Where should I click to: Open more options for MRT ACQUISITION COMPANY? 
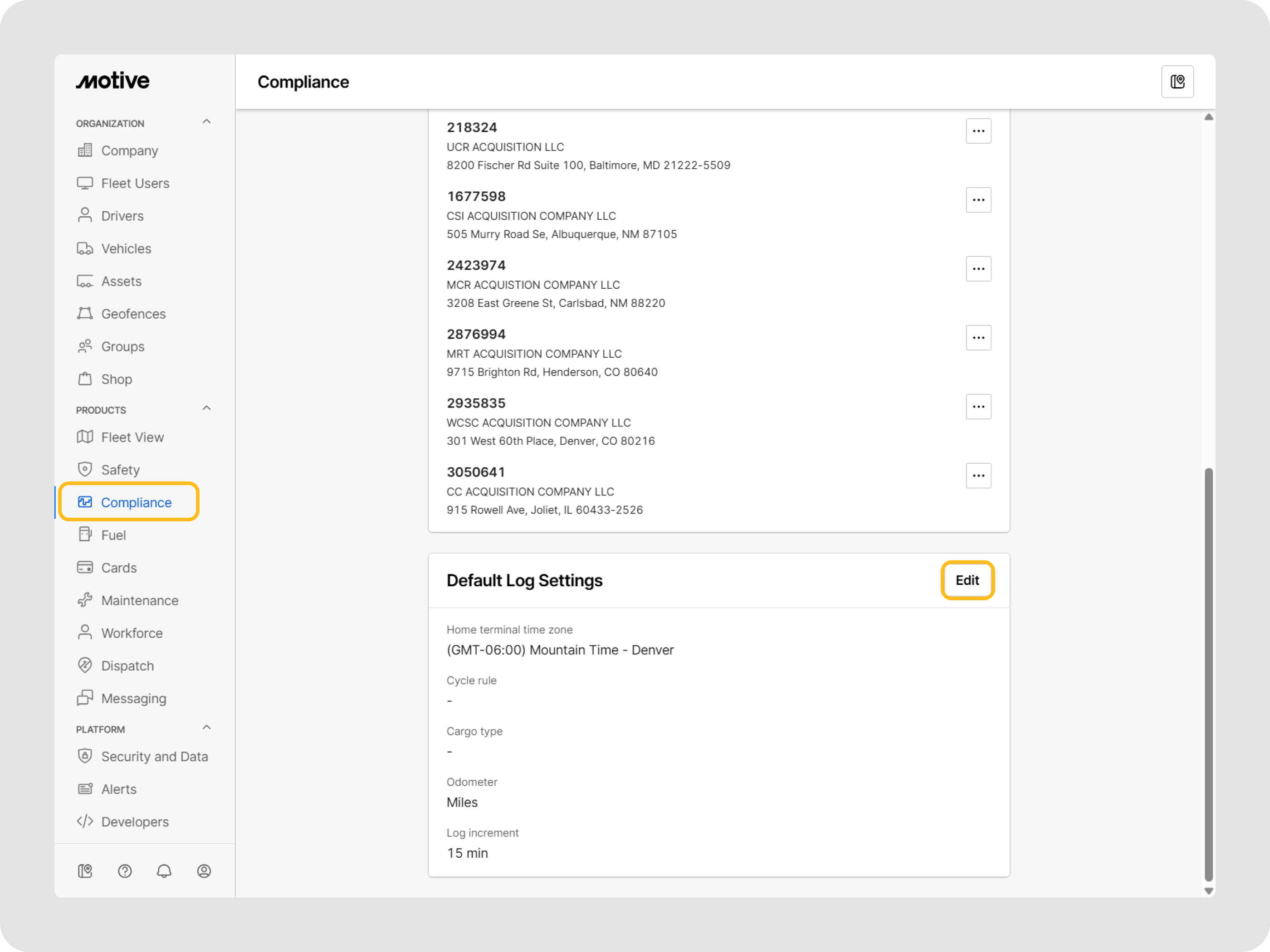pos(978,338)
